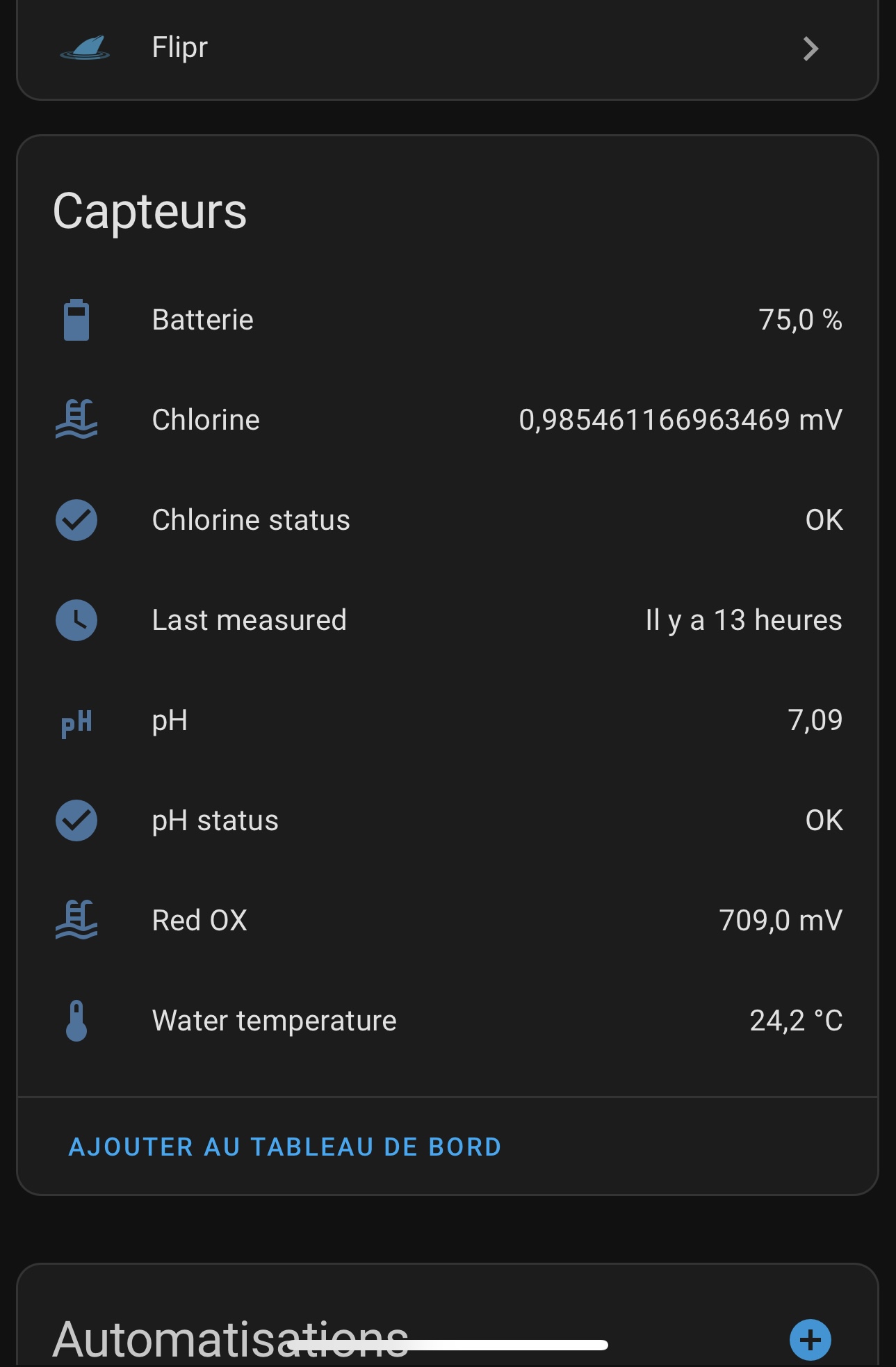Click the home indicator bar at bottom
Viewport: 896px width, 1367px height.
pos(448,1345)
